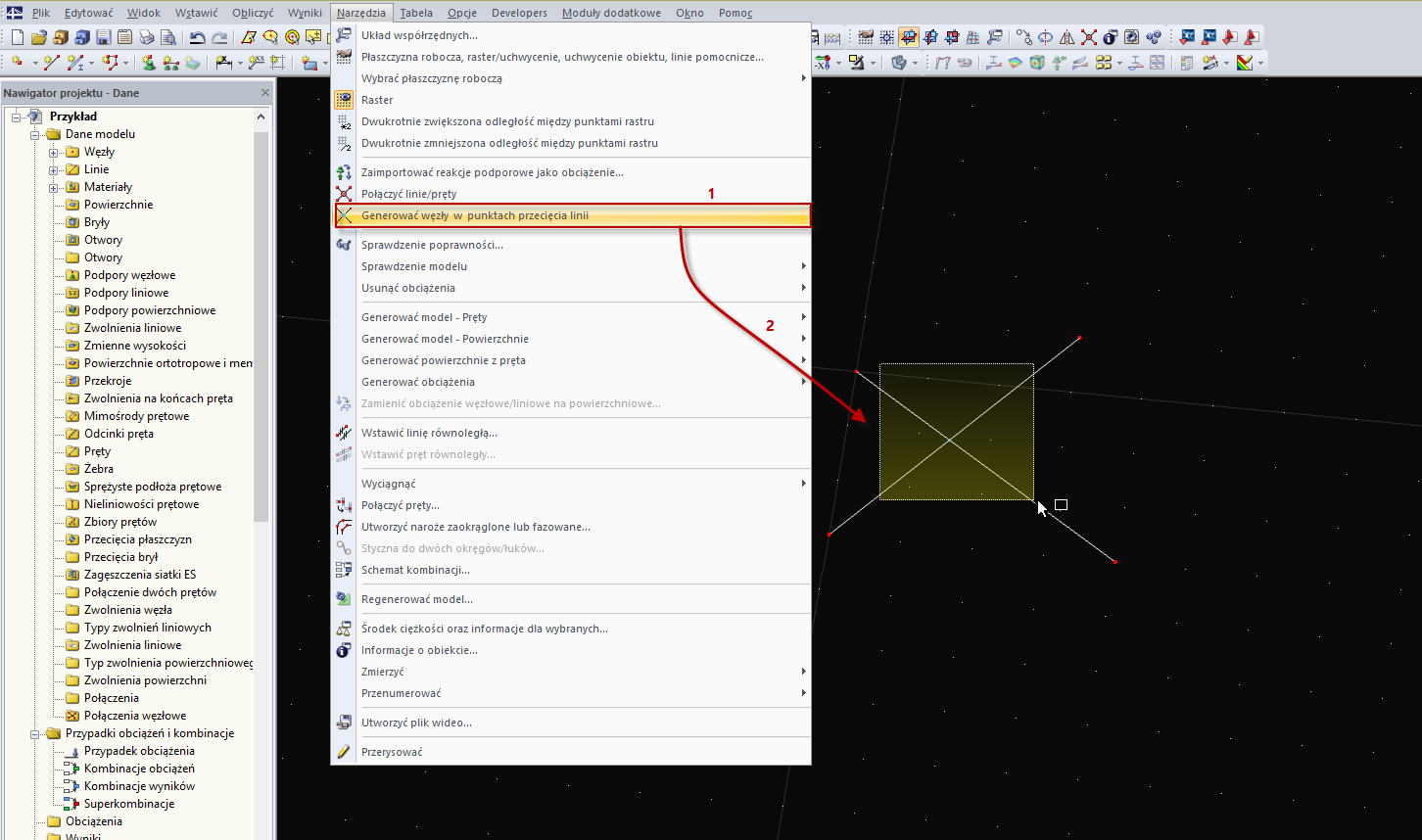Choose Generować węzły w punktach przecięcia linii
The height and width of the screenshot is (840, 1422).
tap(571, 215)
